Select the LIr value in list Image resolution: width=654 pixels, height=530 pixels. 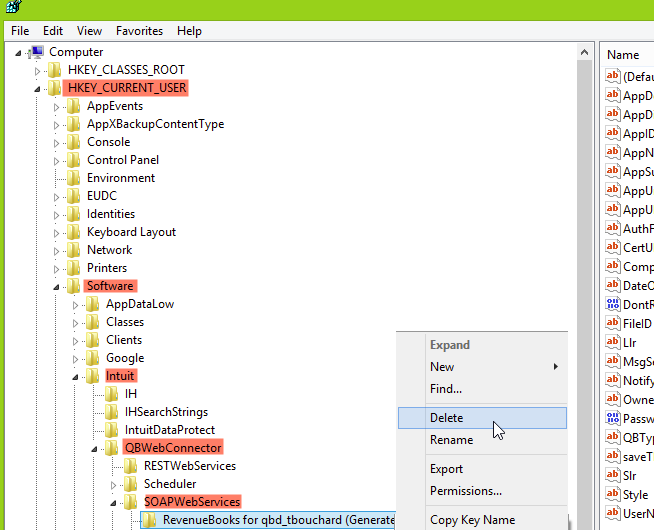click(x=629, y=343)
